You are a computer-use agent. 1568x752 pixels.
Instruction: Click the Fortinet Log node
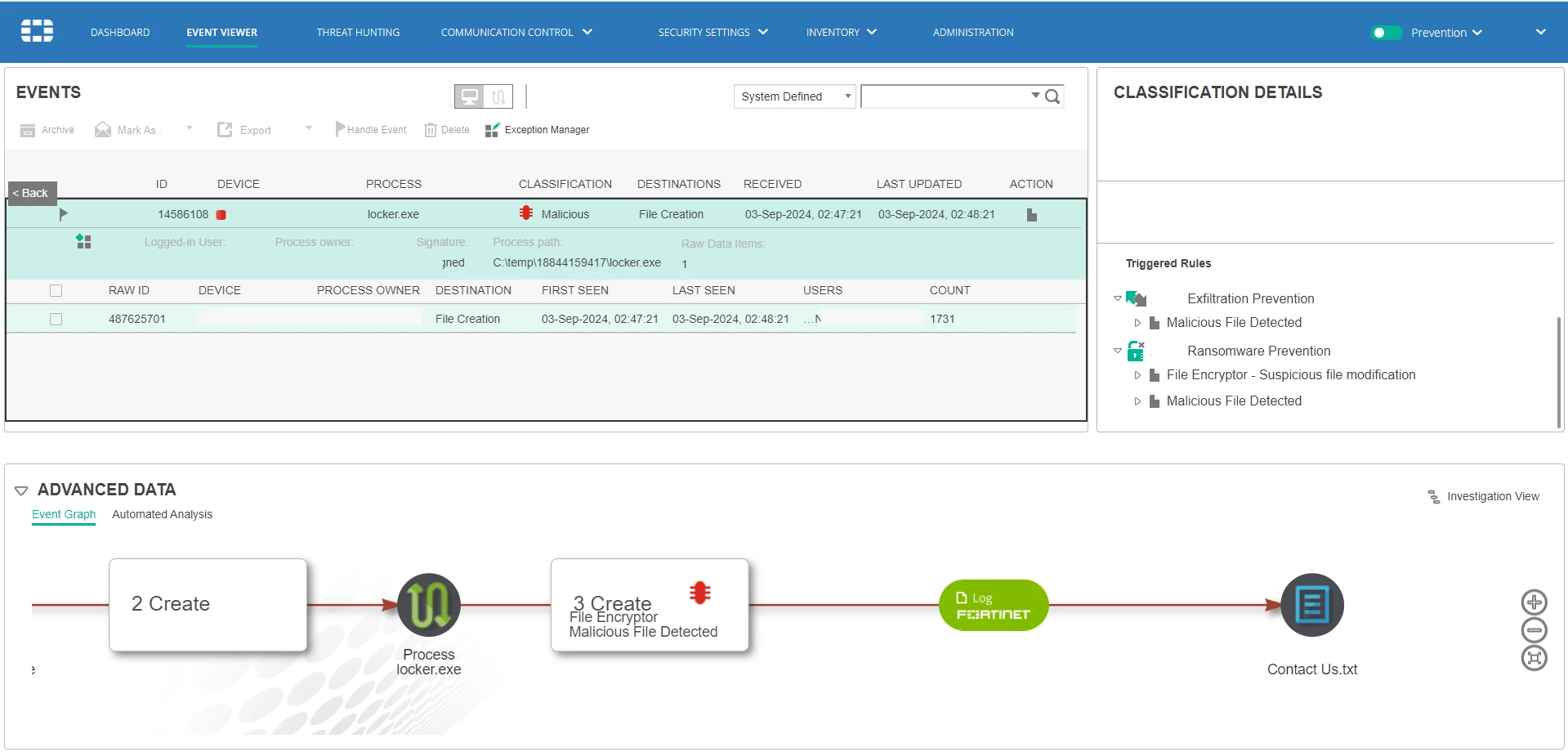pos(994,606)
